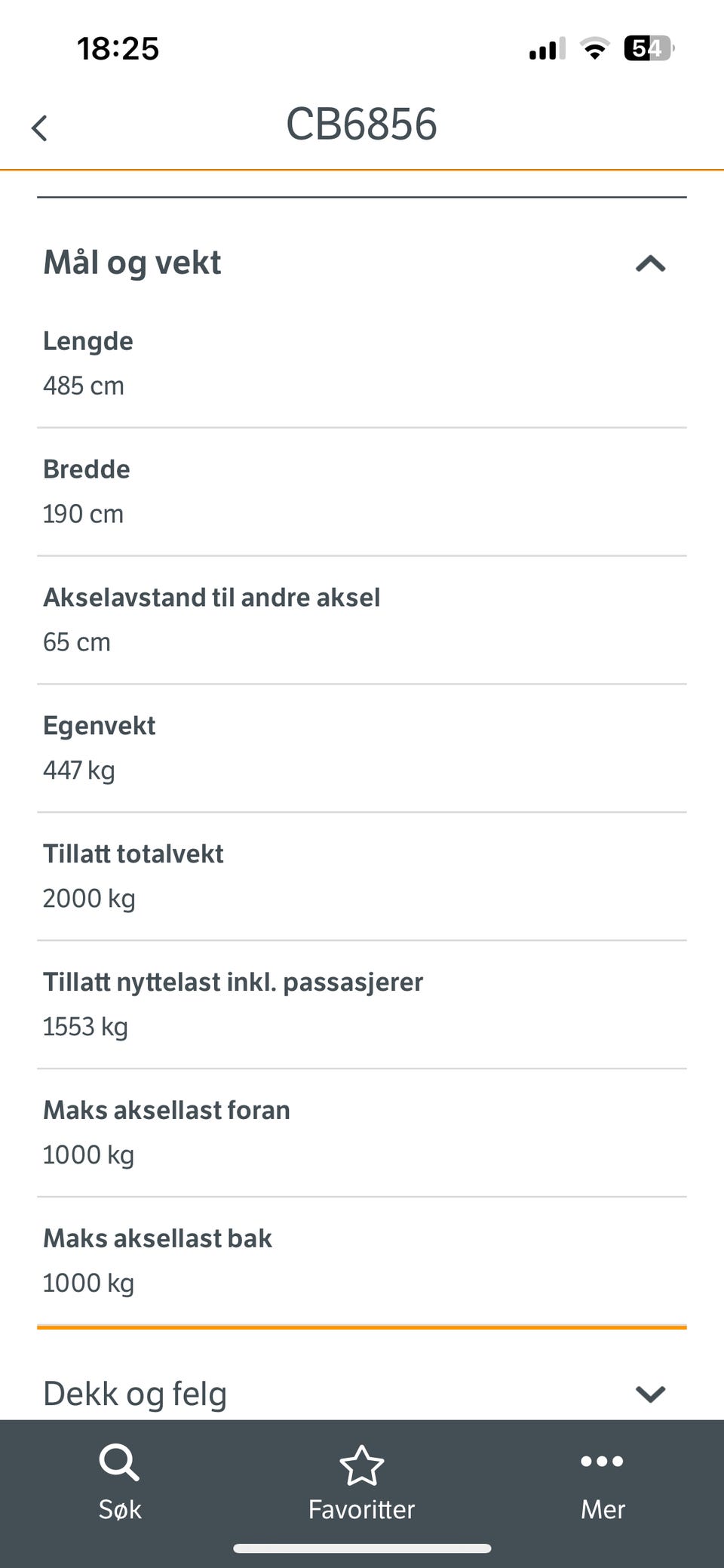Collapse the Mål og vekt chevron

coord(650,263)
